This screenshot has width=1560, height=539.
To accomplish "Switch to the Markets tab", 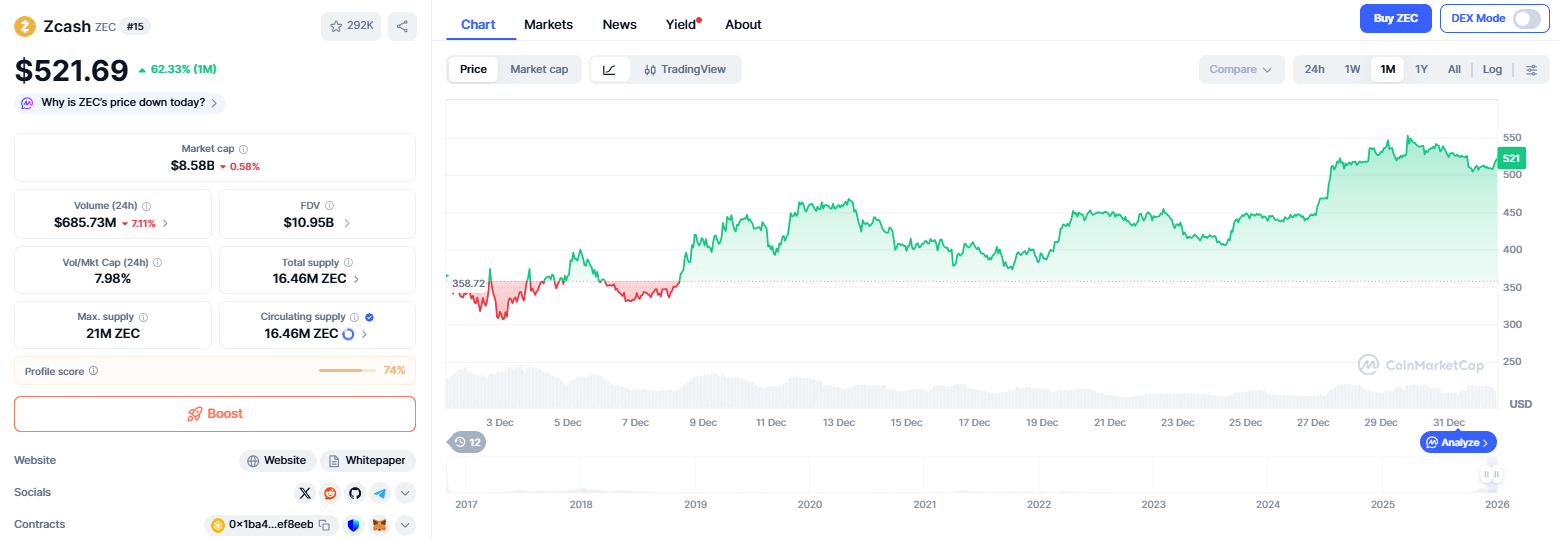I will [x=548, y=24].
